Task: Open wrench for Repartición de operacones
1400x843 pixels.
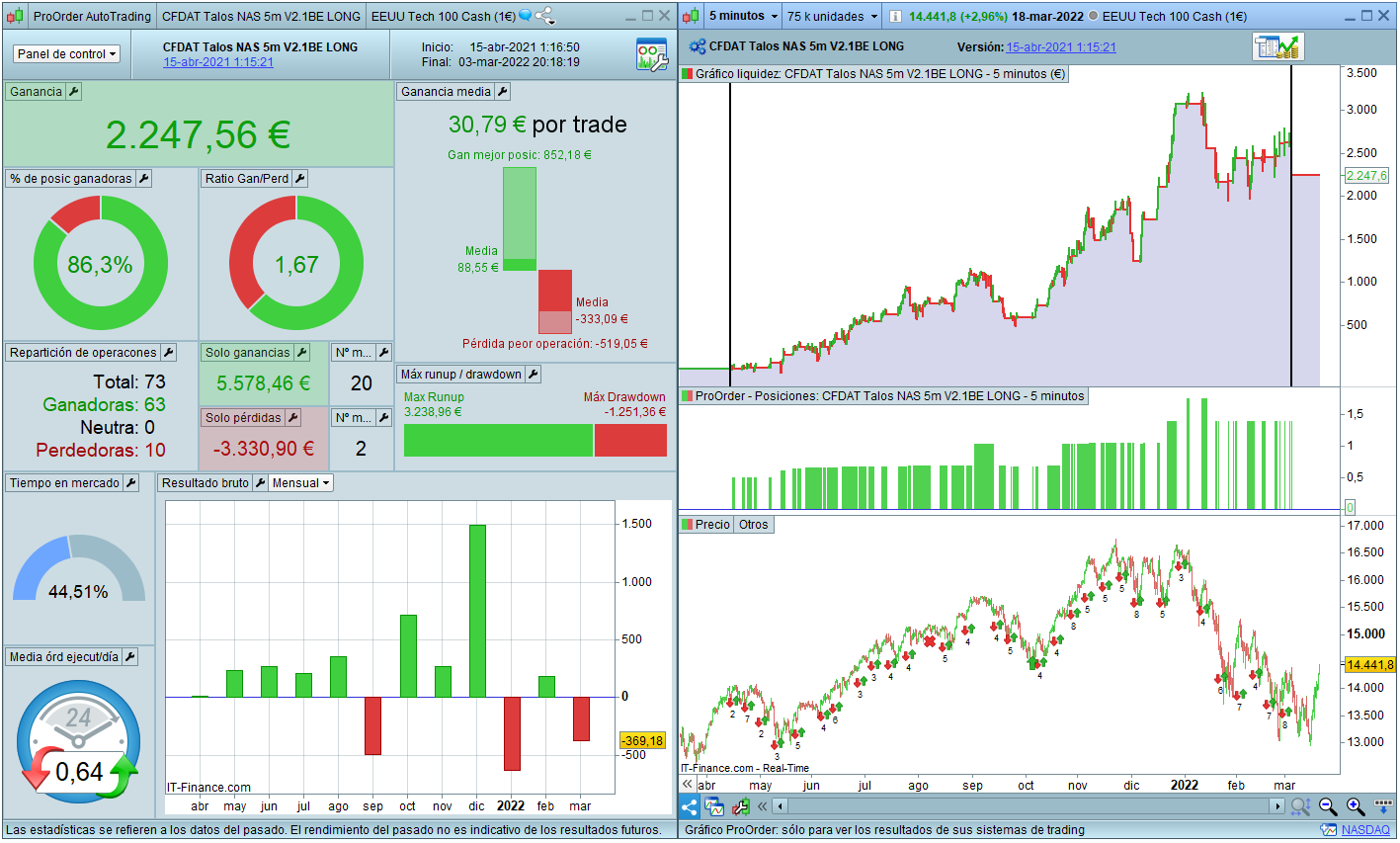Action: 168,353
